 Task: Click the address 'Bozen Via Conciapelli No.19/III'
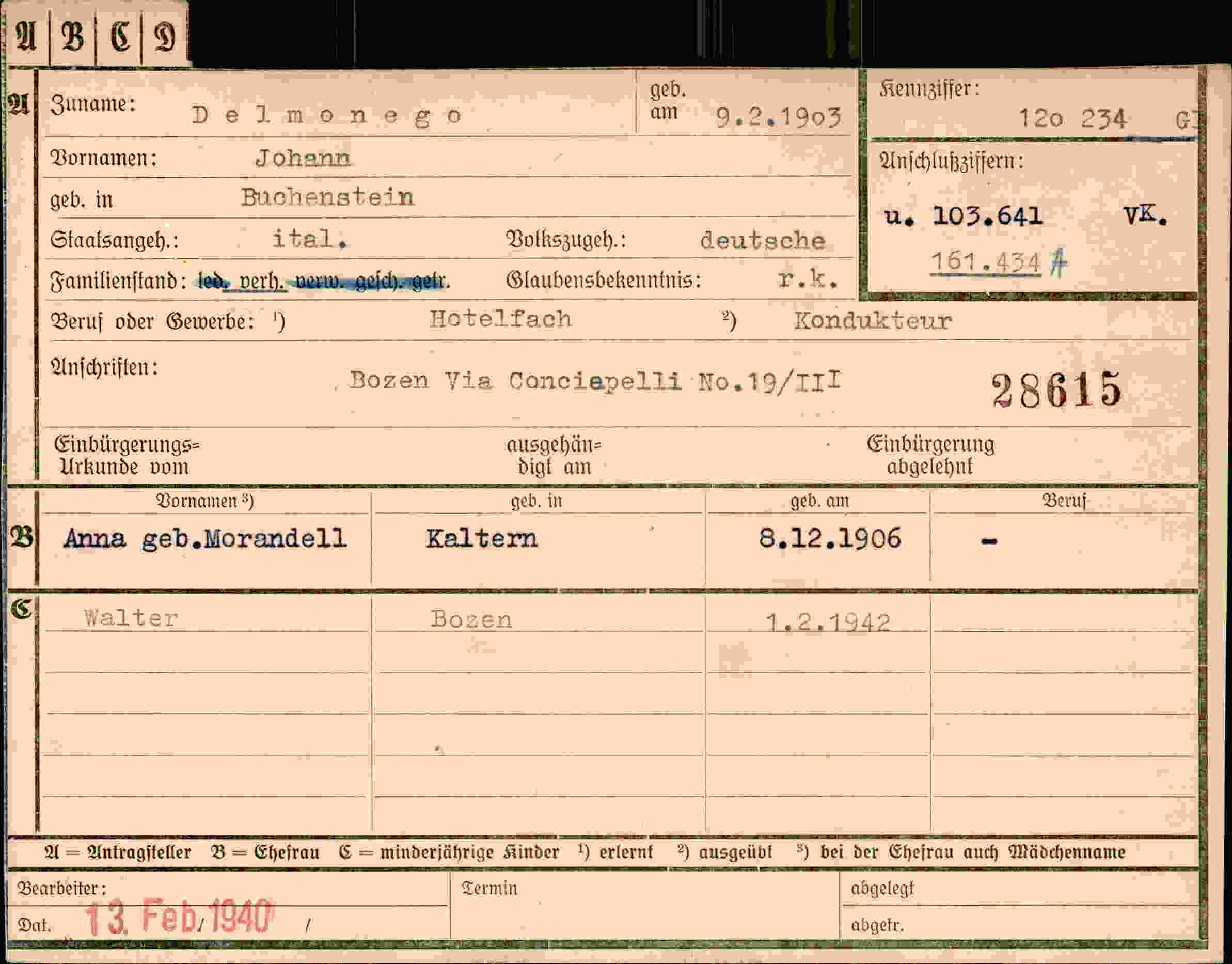coord(595,382)
